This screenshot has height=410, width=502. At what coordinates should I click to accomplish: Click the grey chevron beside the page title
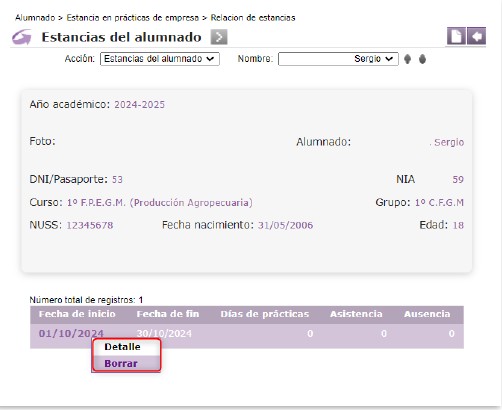click(219, 37)
